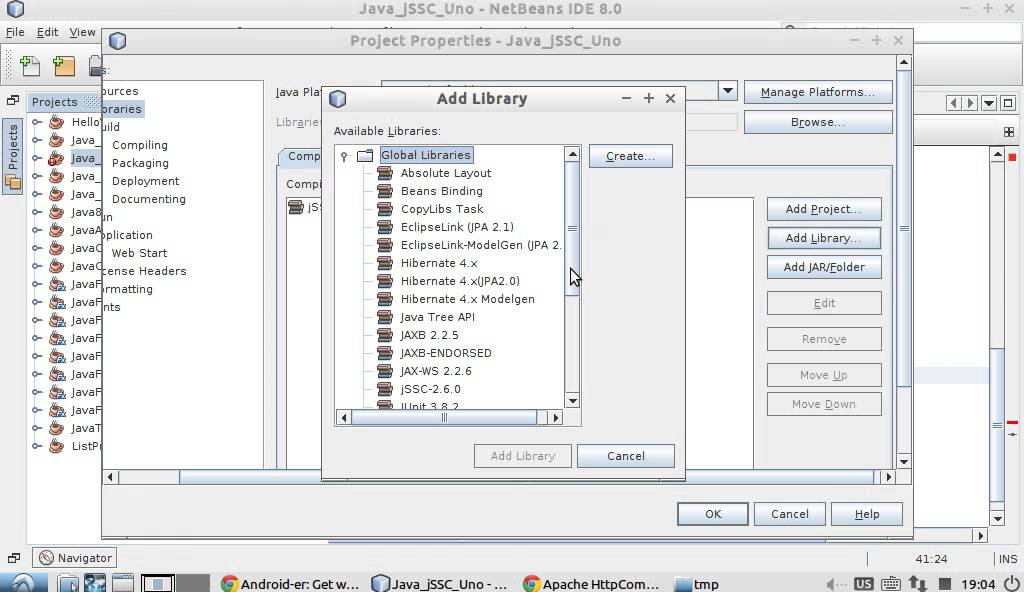Click the network icon in system tray
Screen dimensions: 1024x592
pyautogui.click(x=918, y=584)
